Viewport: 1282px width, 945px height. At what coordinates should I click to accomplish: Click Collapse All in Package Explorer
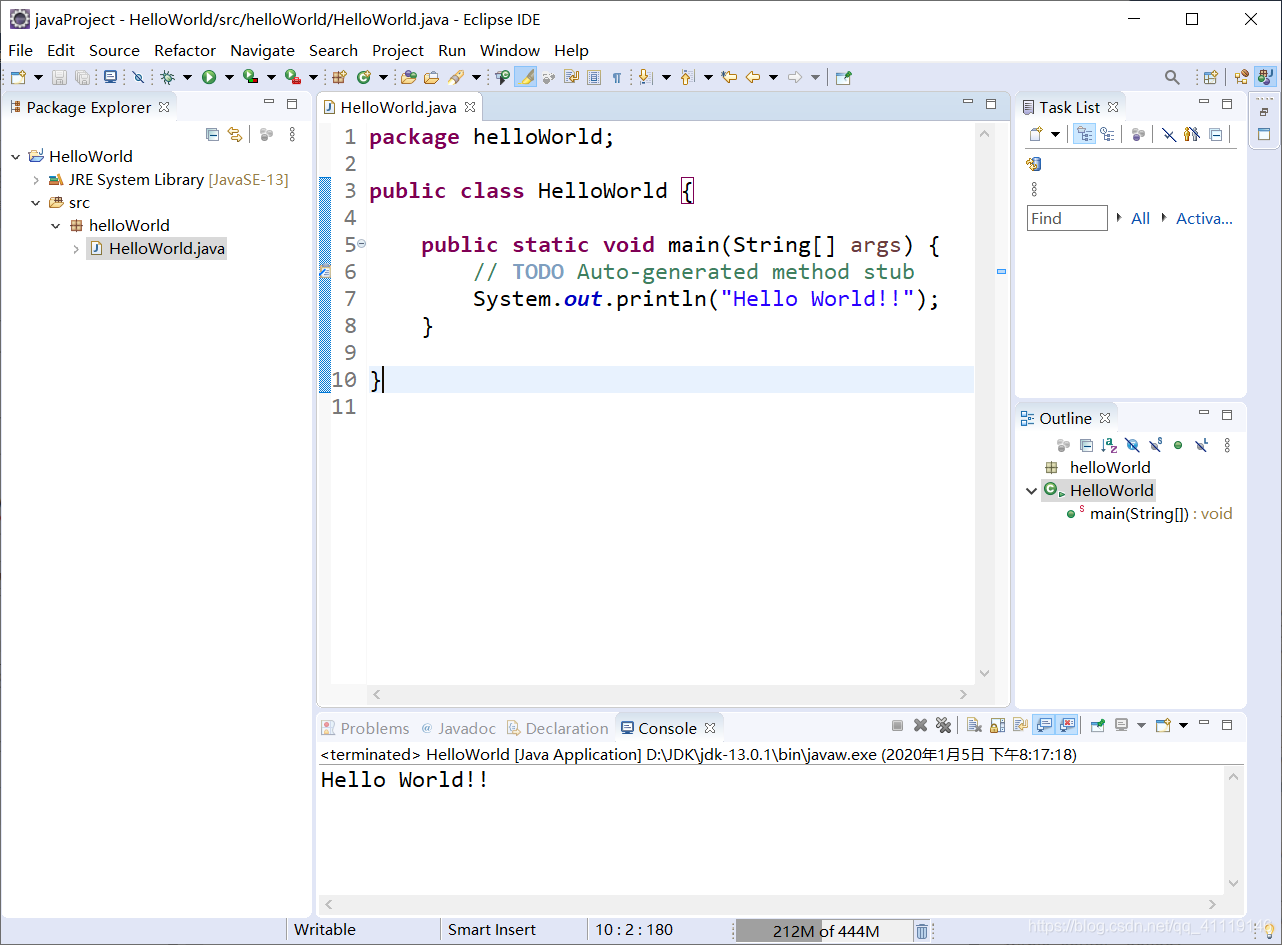pos(212,134)
